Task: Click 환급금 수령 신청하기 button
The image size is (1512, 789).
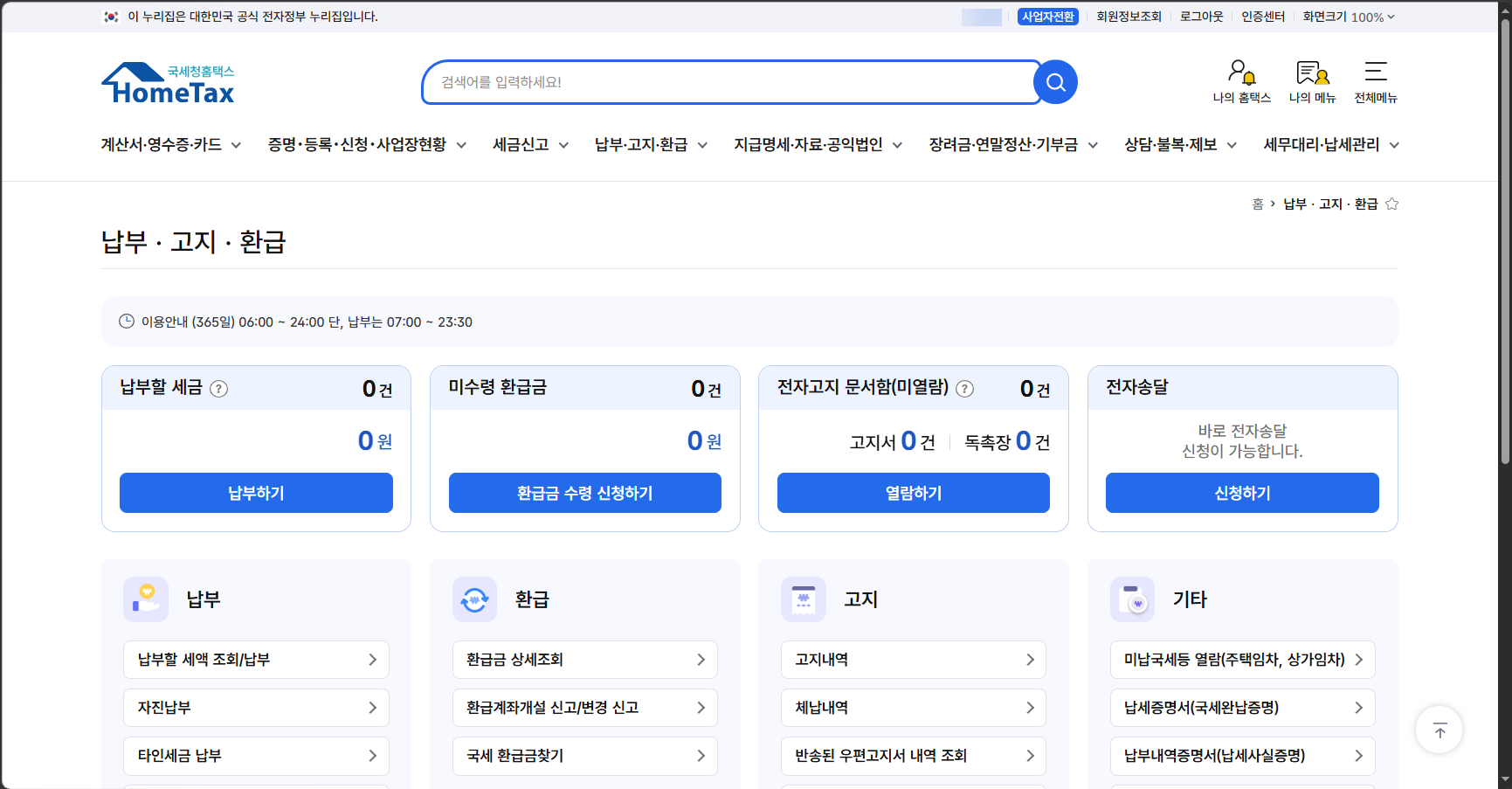Action: tap(585, 493)
